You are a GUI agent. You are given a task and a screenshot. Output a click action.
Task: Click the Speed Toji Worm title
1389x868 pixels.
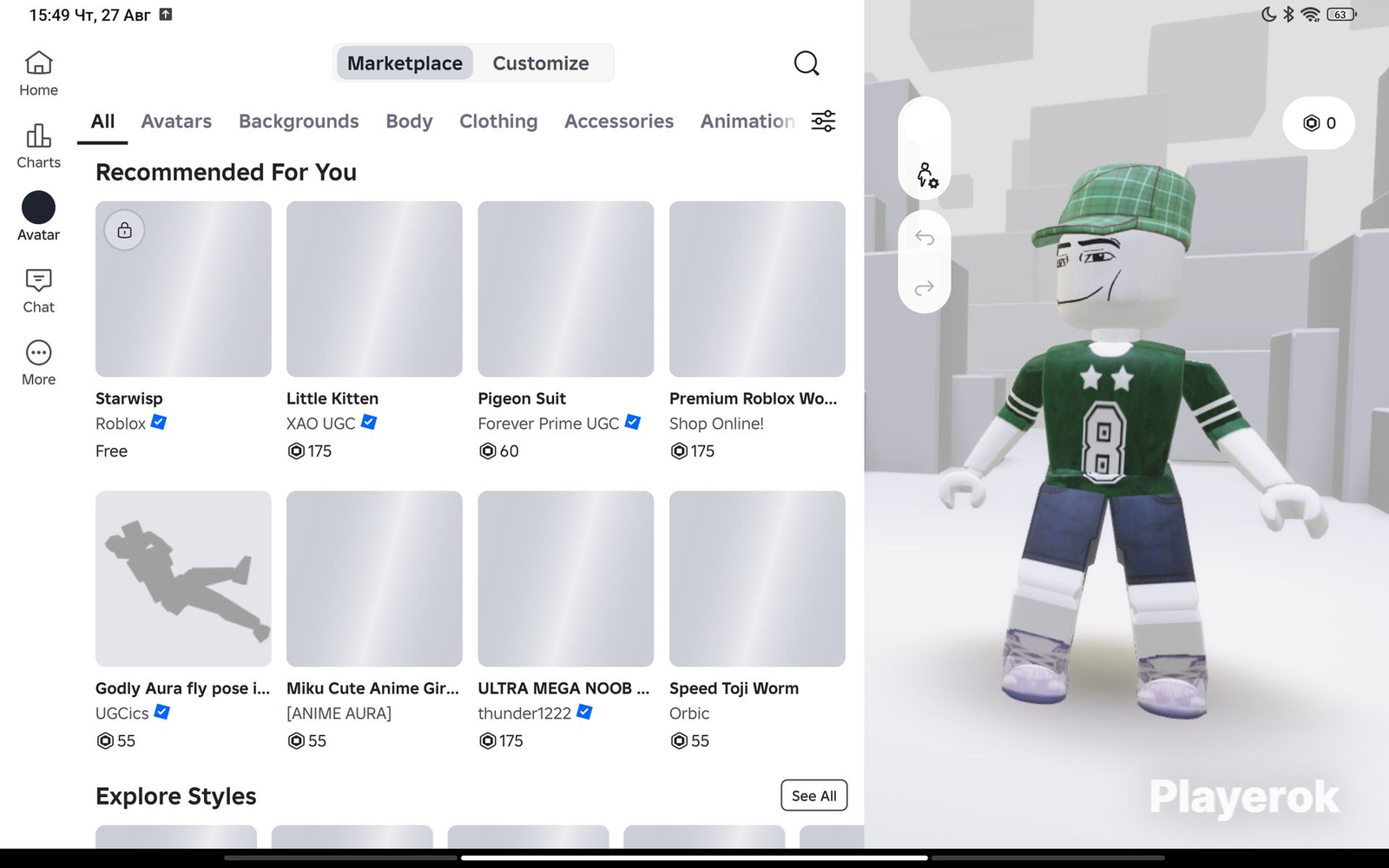[x=734, y=688]
